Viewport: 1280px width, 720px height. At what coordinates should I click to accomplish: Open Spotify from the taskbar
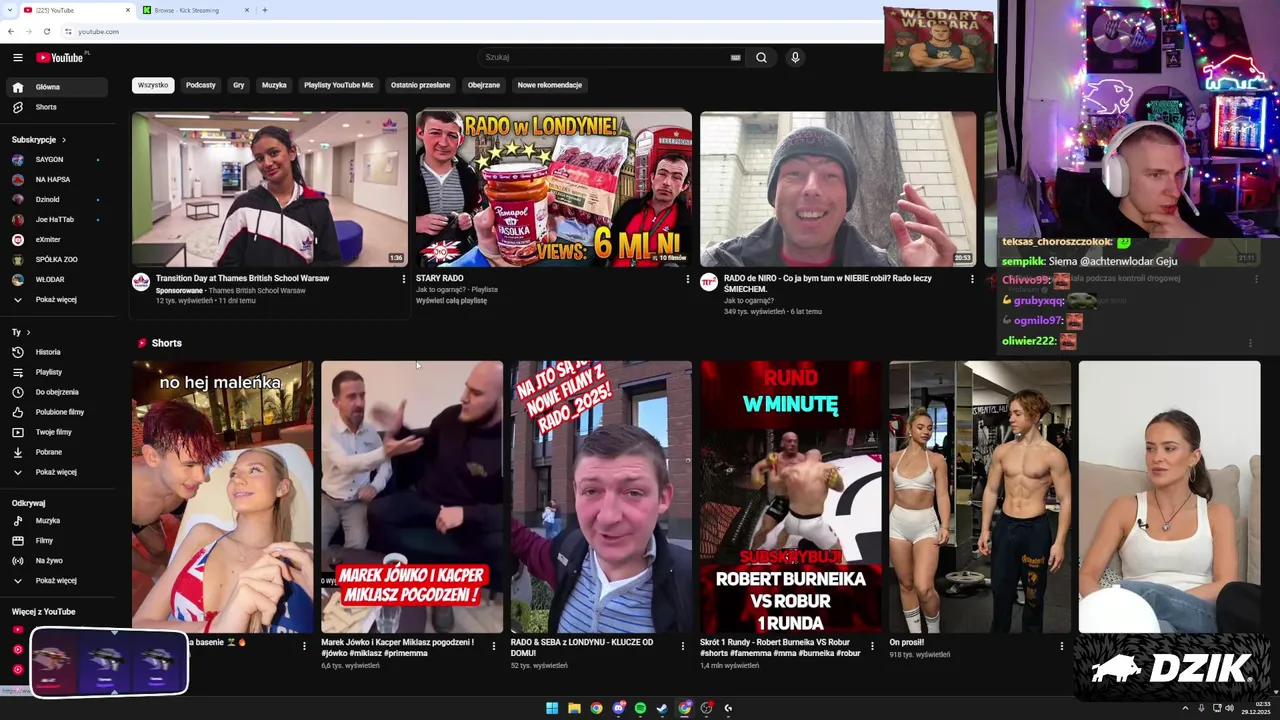(x=640, y=708)
